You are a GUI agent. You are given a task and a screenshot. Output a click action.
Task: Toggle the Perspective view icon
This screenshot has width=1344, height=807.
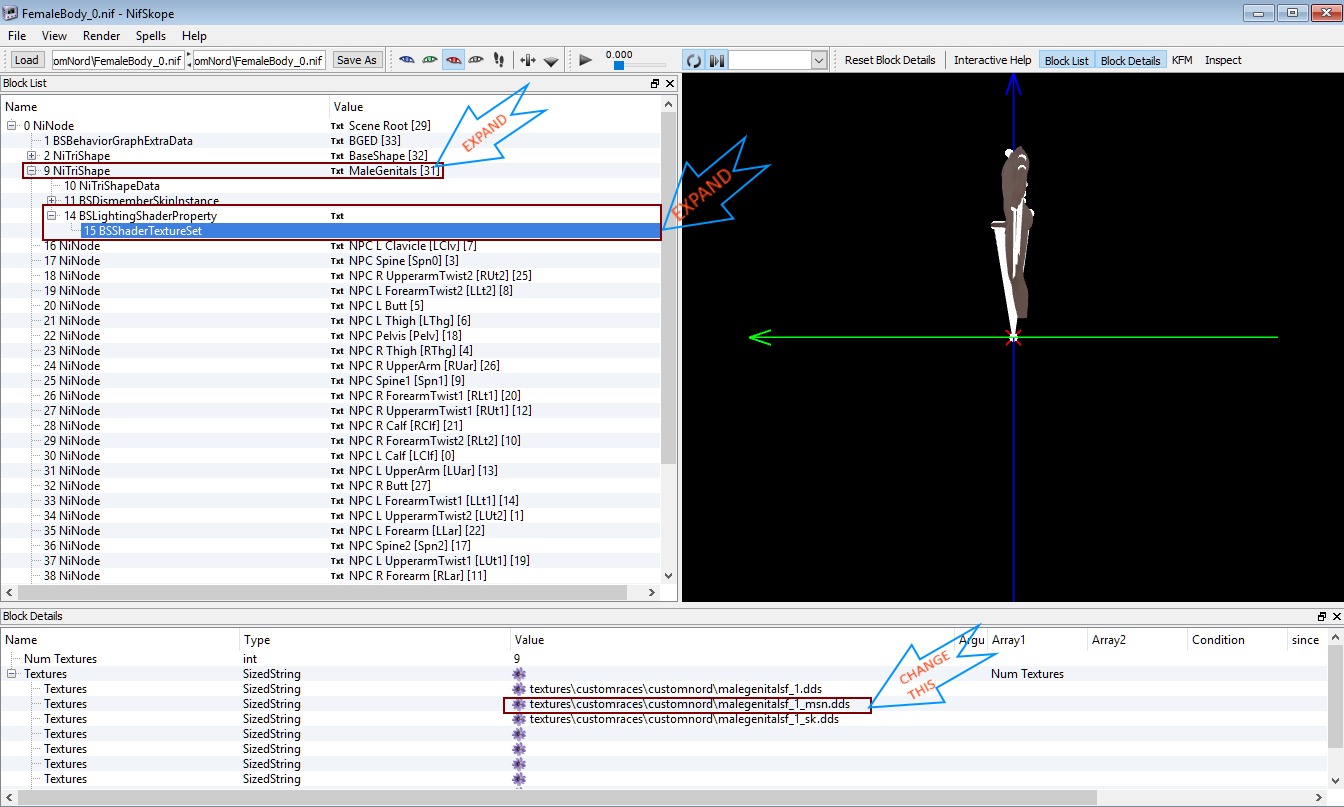(552, 60)
